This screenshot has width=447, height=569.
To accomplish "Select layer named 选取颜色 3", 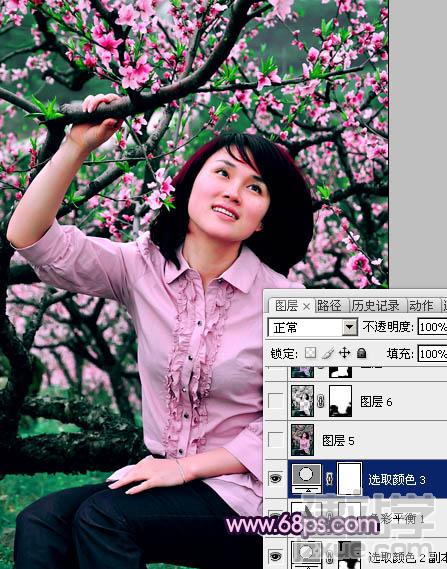I will pos(397,479).
